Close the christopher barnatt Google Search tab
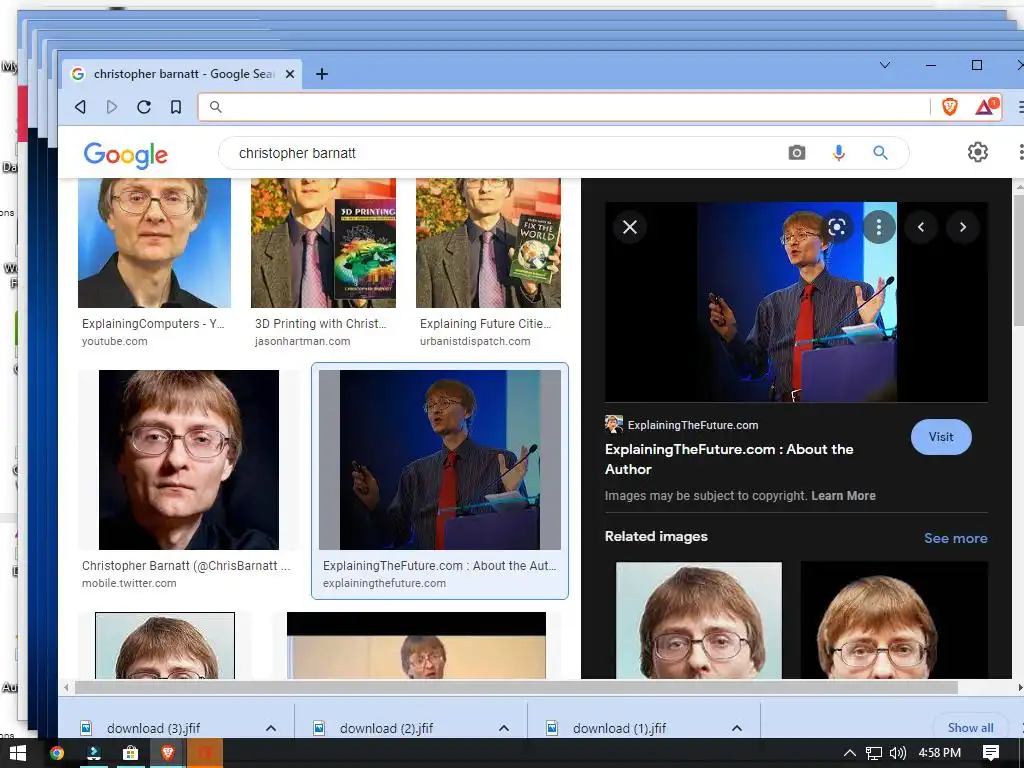 point(290,74)
